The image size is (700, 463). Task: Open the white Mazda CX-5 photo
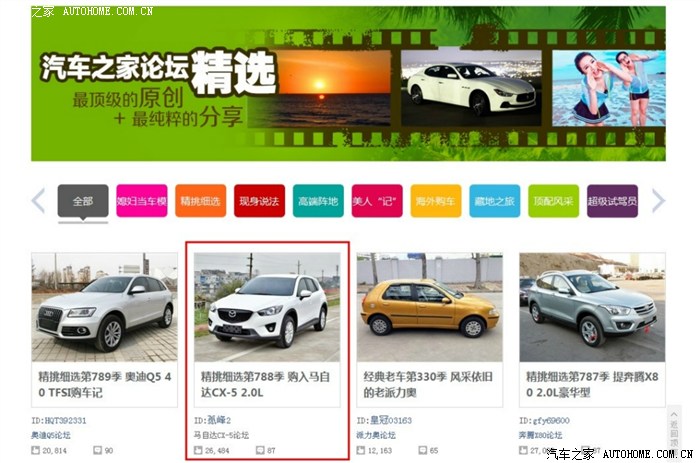(267, 307)
